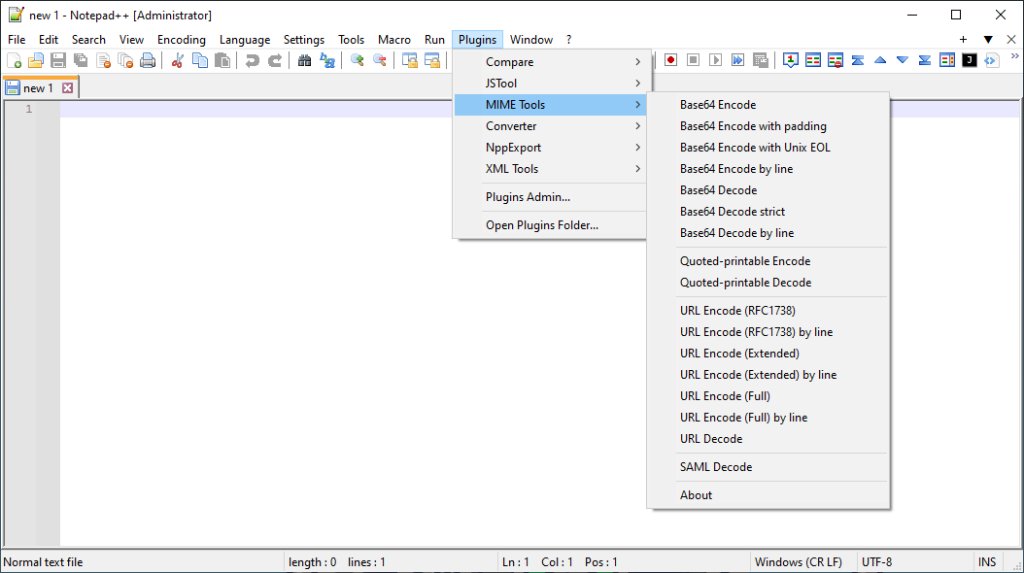This screenshot has height=573, width=1024.
Task: Click the Copy toolbar icon
Action: coord(200,61)
